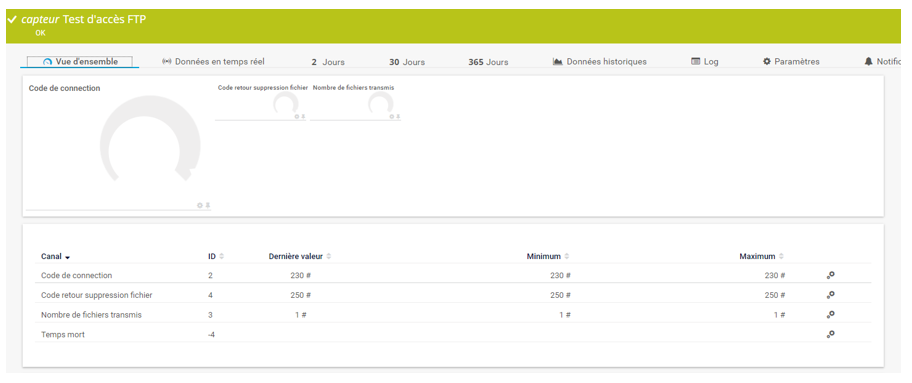The width and height of the screenshot is (912, 383).
Task: Click Dernière valeur 230 # for Code de connection
Action: coord(301,275)
